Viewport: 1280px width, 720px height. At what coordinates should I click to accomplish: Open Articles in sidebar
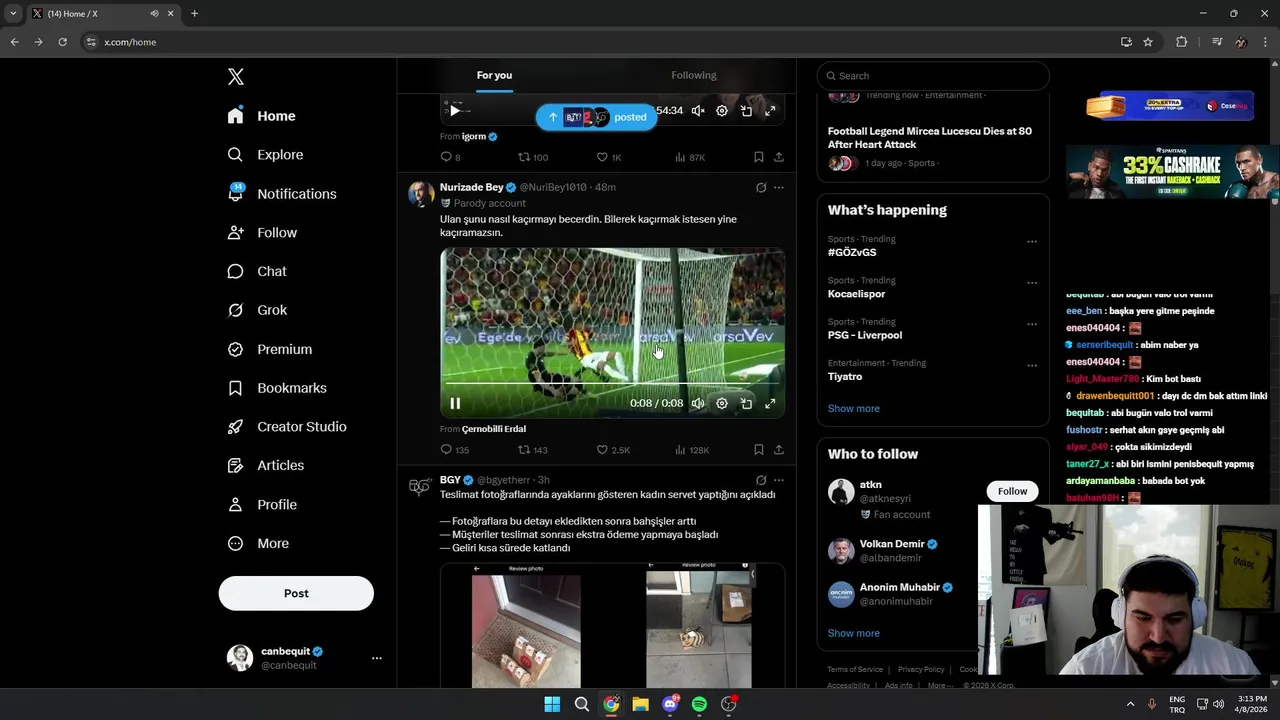tap(266, 466)
